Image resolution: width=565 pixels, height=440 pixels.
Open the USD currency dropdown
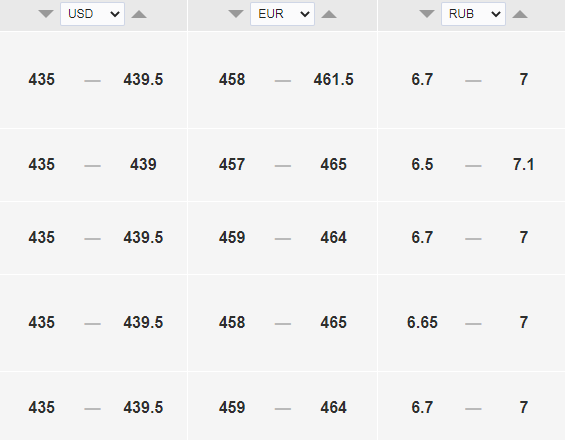coord(92,14)
